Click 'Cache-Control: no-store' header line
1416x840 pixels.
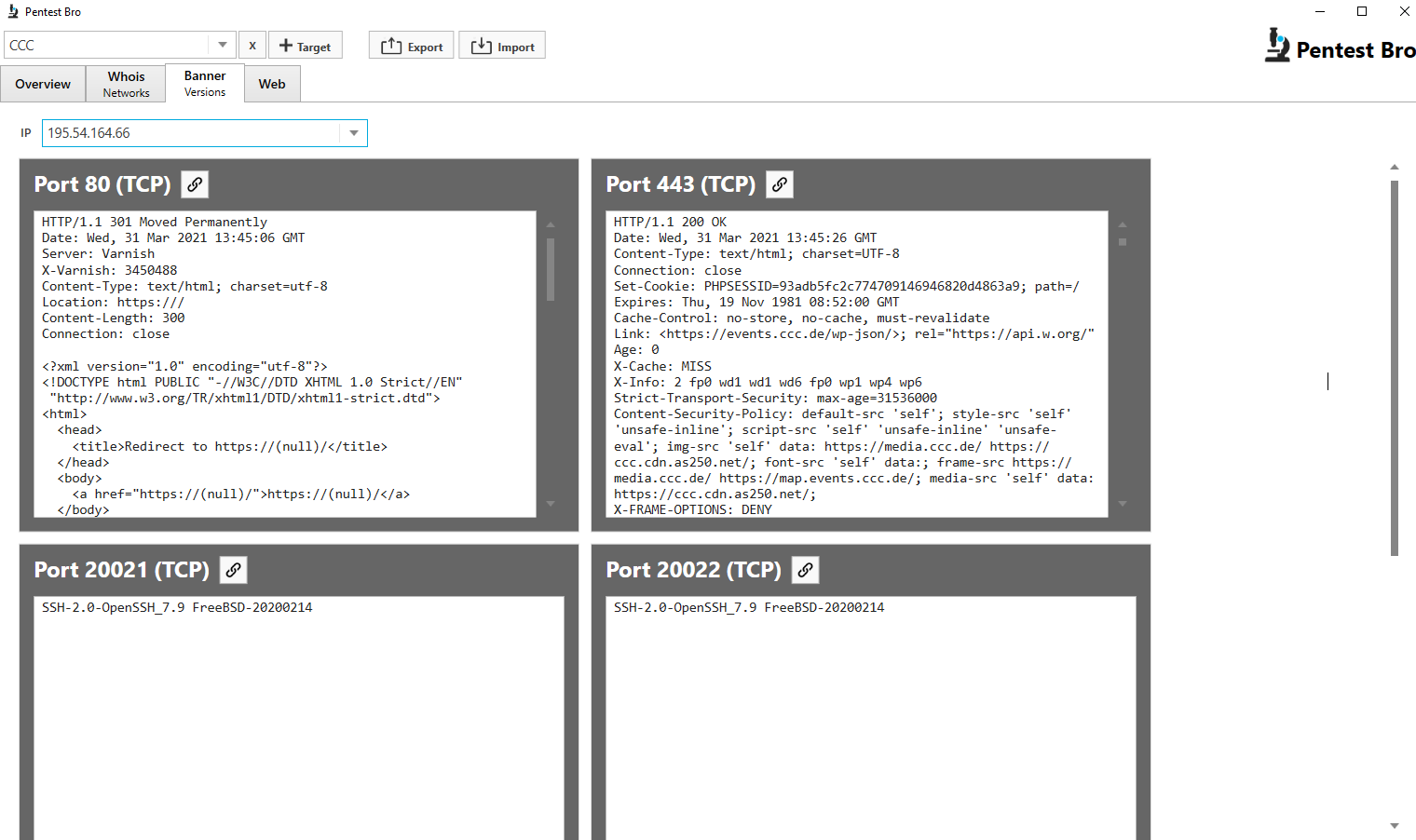click(802, 318)
